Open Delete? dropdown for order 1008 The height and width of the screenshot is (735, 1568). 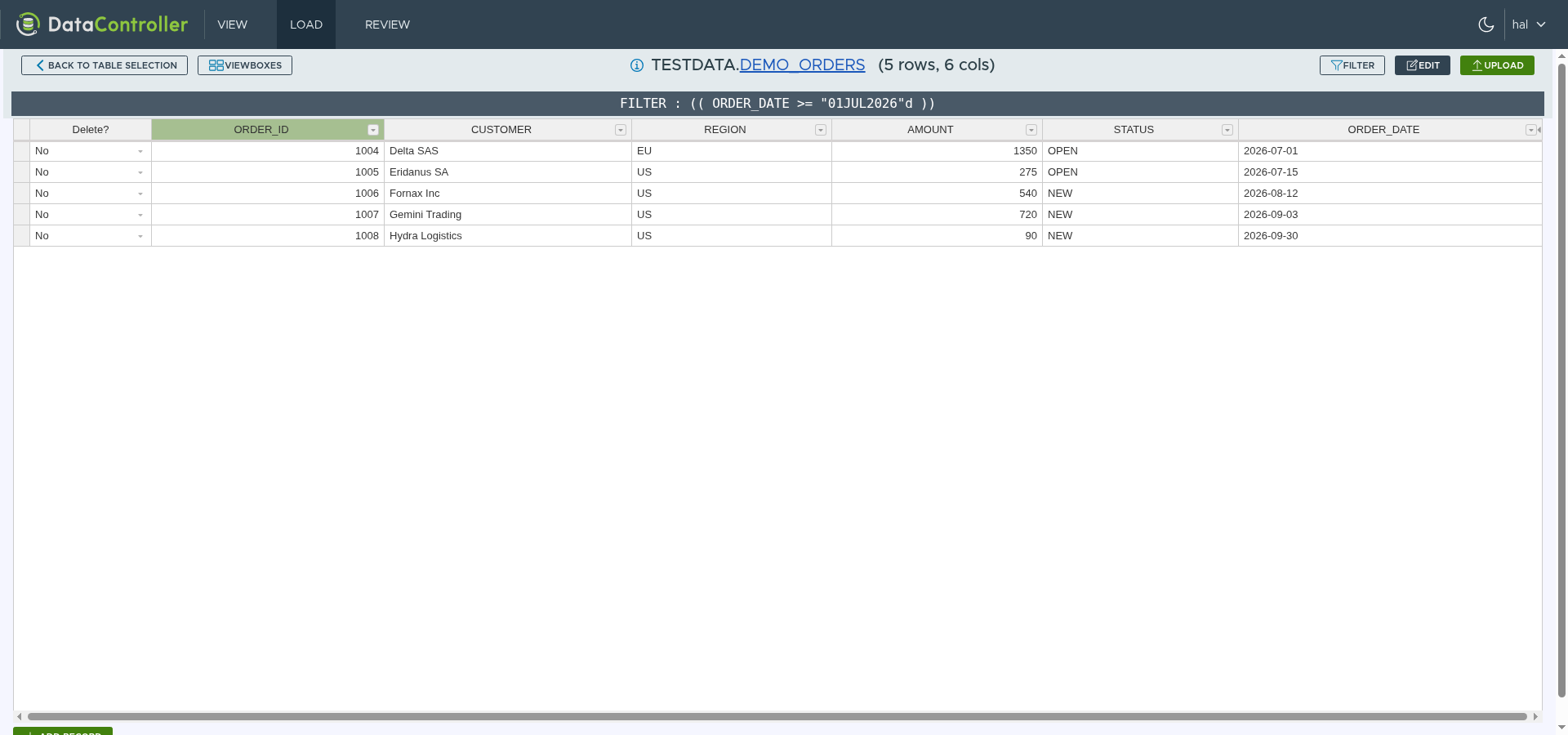140,236
